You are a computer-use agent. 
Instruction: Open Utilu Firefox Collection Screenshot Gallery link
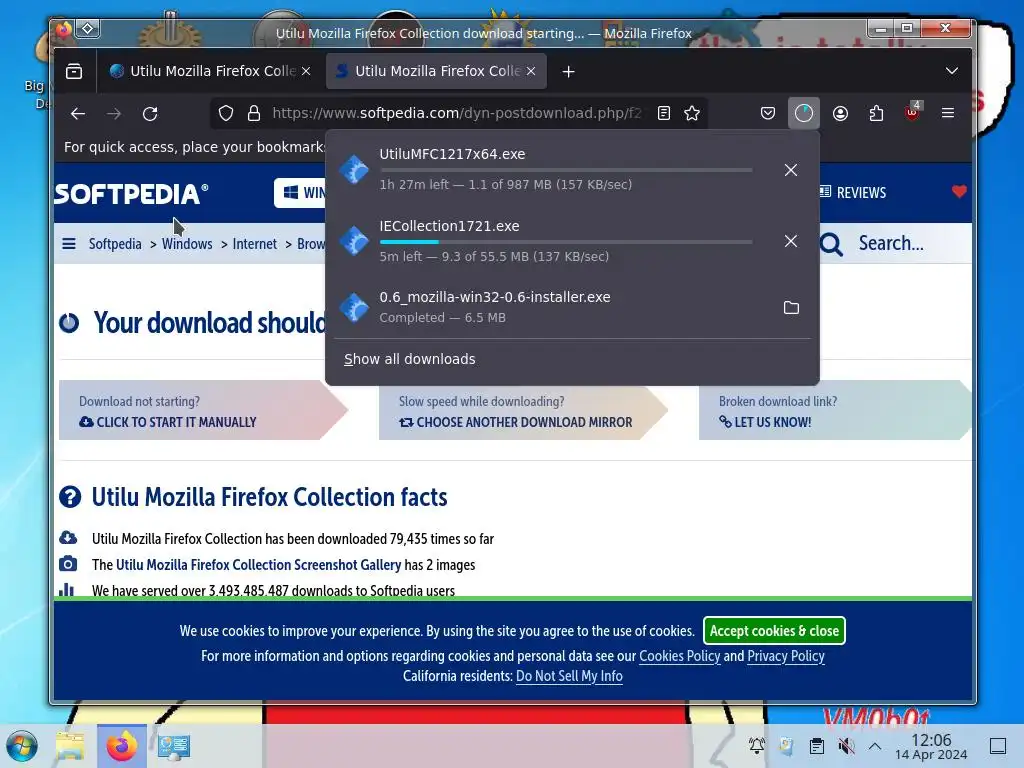point(259,565)
